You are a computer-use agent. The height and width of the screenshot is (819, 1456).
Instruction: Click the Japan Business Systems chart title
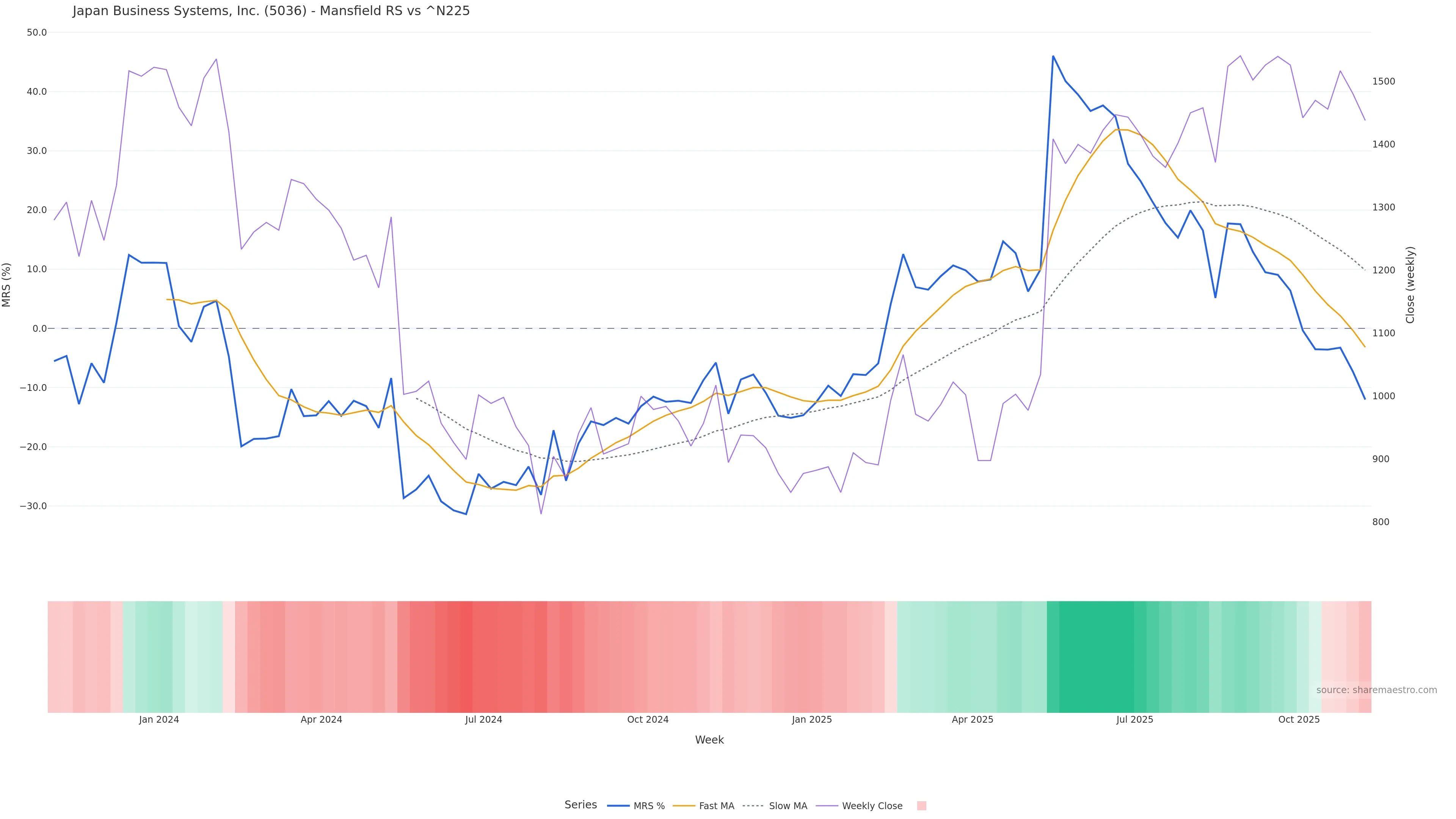click(271, 11)
